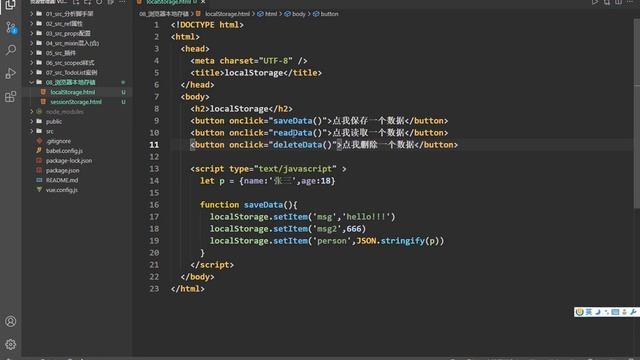This screenshot has width=640, height=360.
Task: Open the IME soft keyboard icon
Action: point(615,312)
